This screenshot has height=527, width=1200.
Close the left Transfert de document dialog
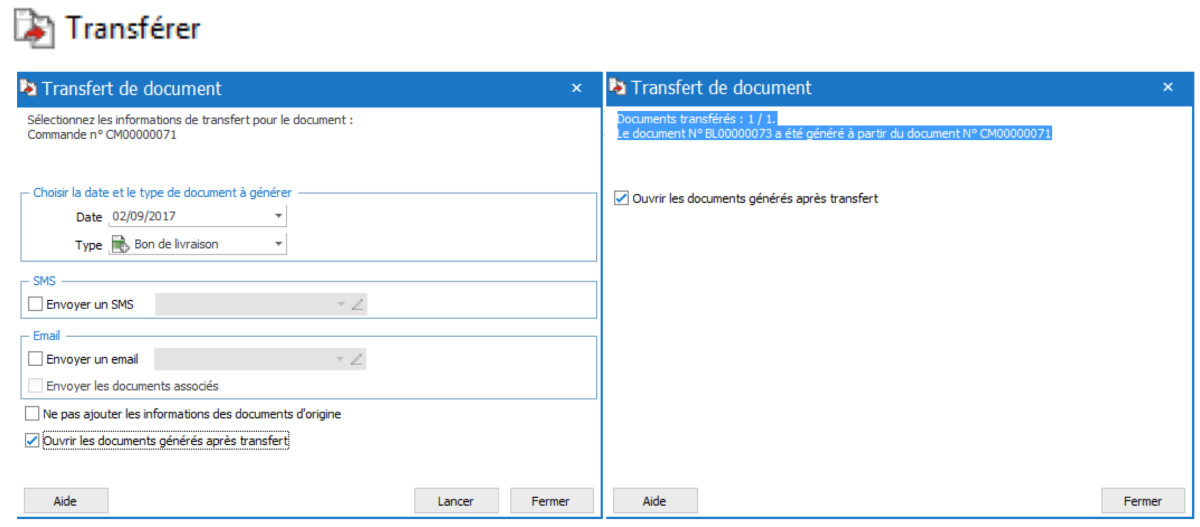point(576,88)
